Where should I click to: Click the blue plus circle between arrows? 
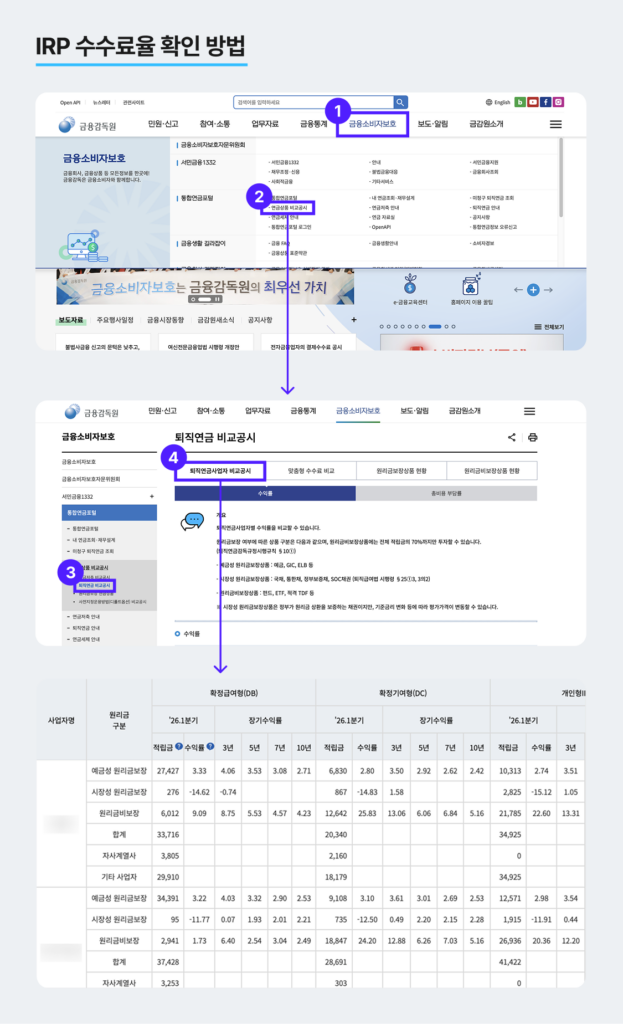click(x=534, y=289)
